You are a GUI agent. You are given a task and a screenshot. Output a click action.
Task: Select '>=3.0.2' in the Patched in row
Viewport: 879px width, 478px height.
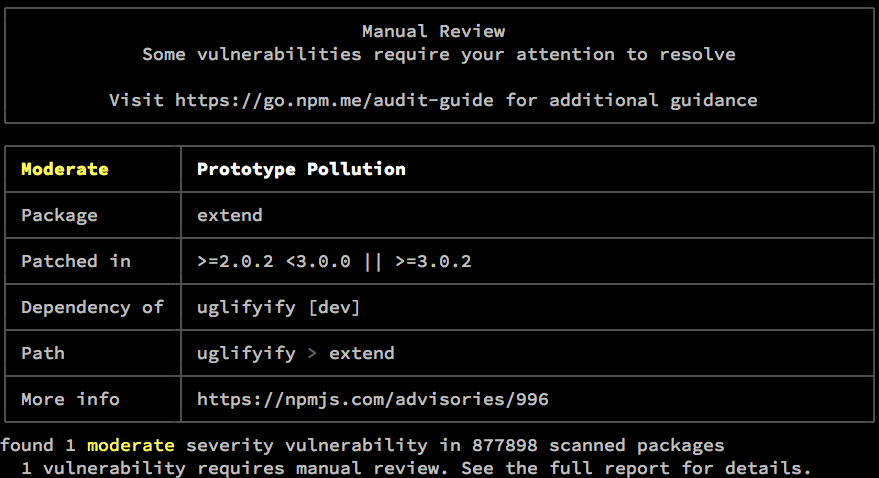(433, 261)
